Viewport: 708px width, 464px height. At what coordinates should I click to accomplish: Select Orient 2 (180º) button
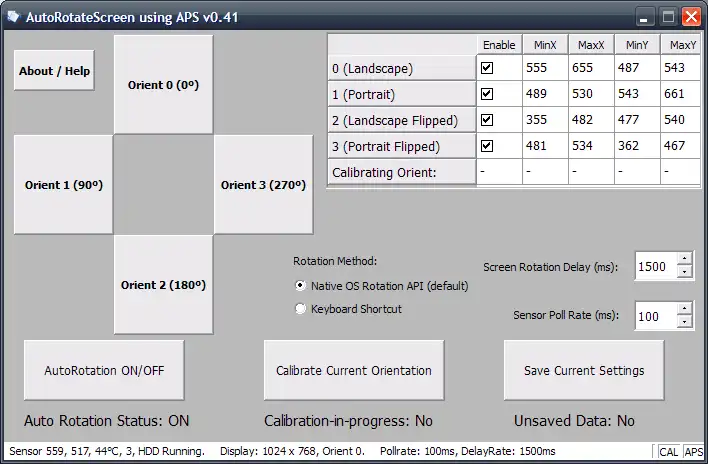163,285
